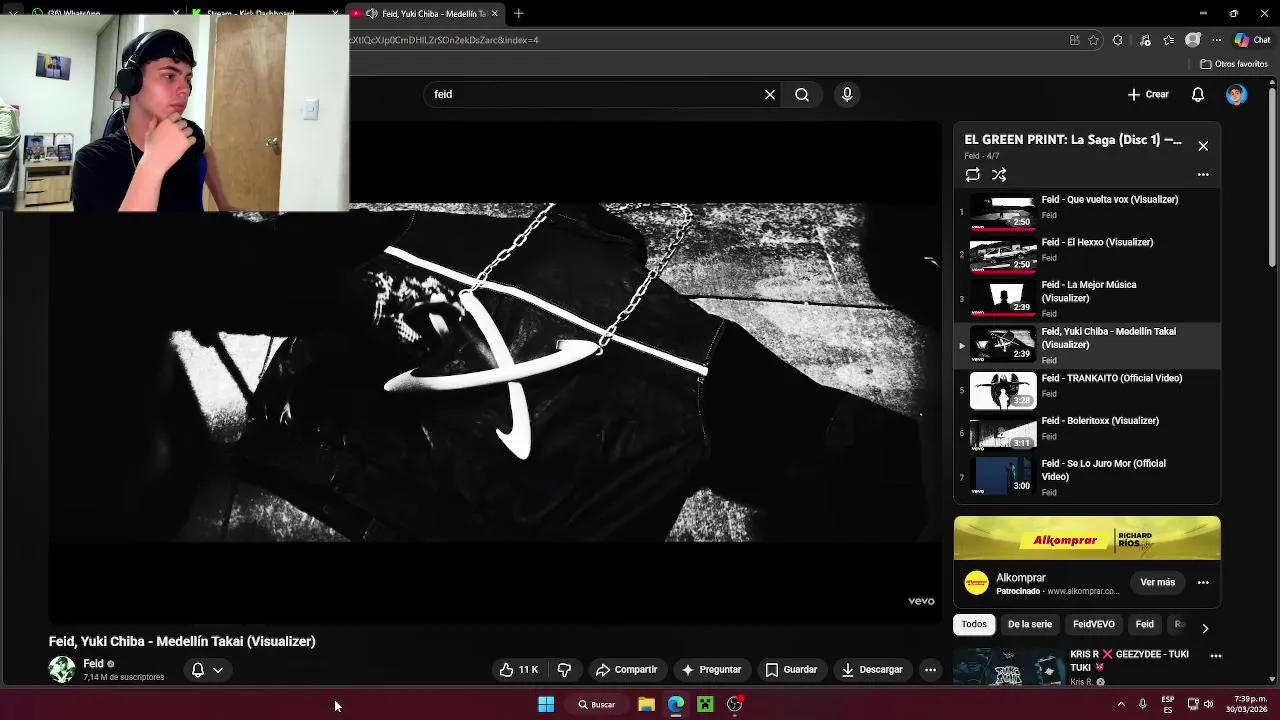
Task: Open File Explorer from taskbar
Action: pyautogui.click(x=646, y=705)
